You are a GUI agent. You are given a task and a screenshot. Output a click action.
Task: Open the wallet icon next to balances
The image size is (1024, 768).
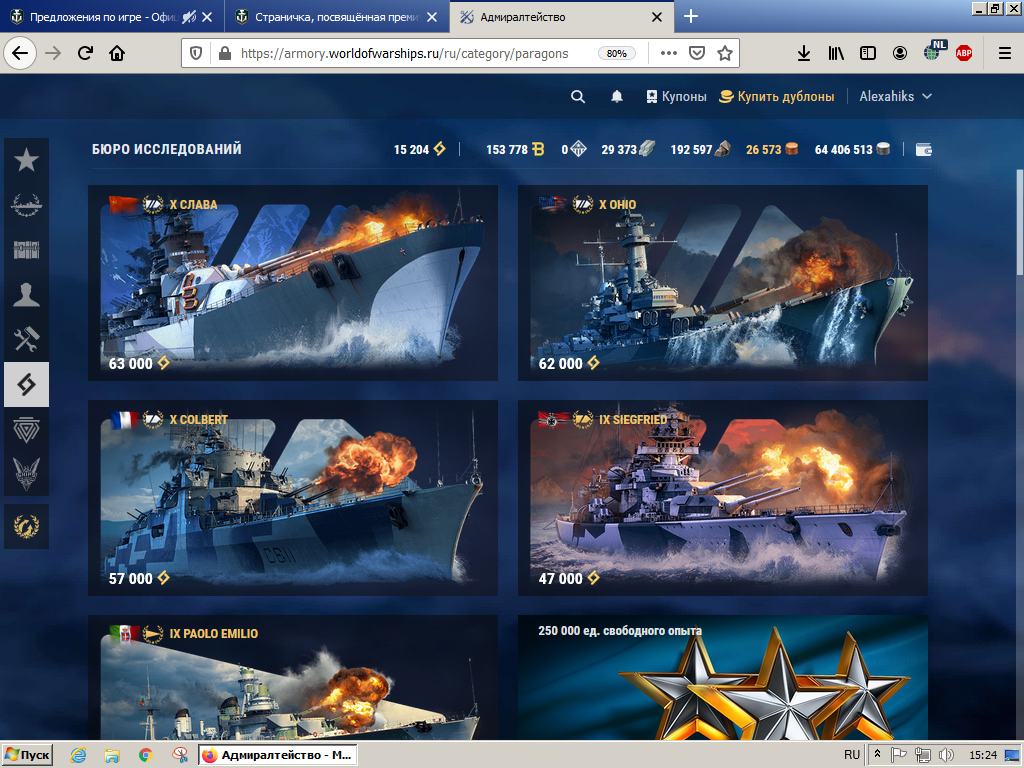pyautogui.click(x=923, y=150)
